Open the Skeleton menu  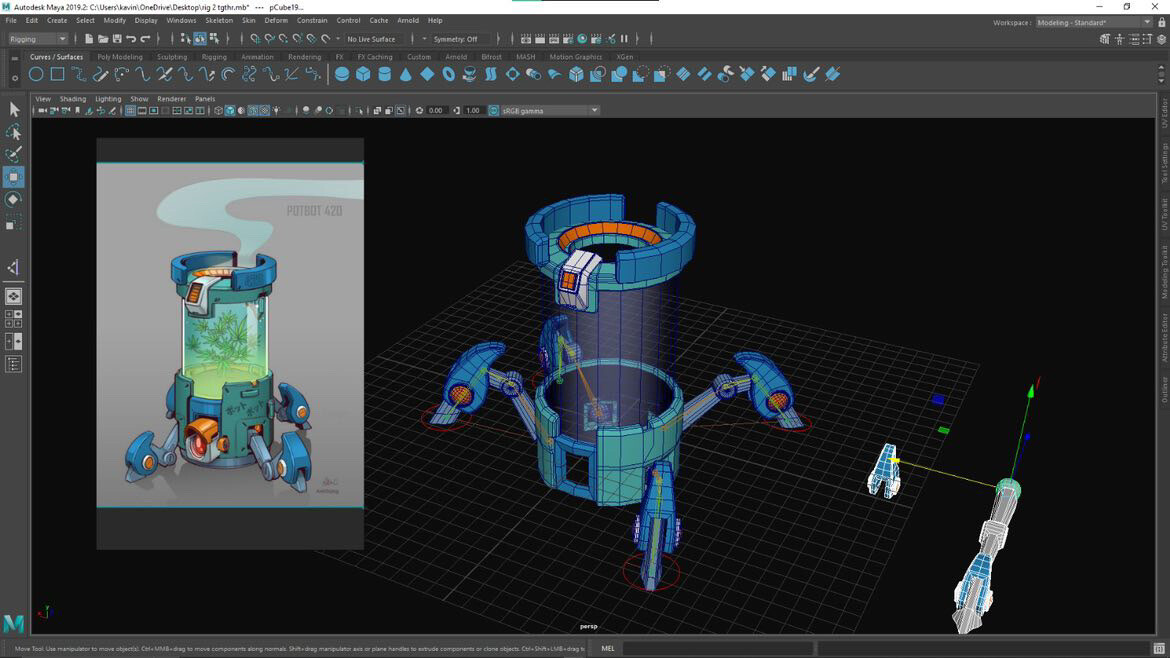point(219,19)
